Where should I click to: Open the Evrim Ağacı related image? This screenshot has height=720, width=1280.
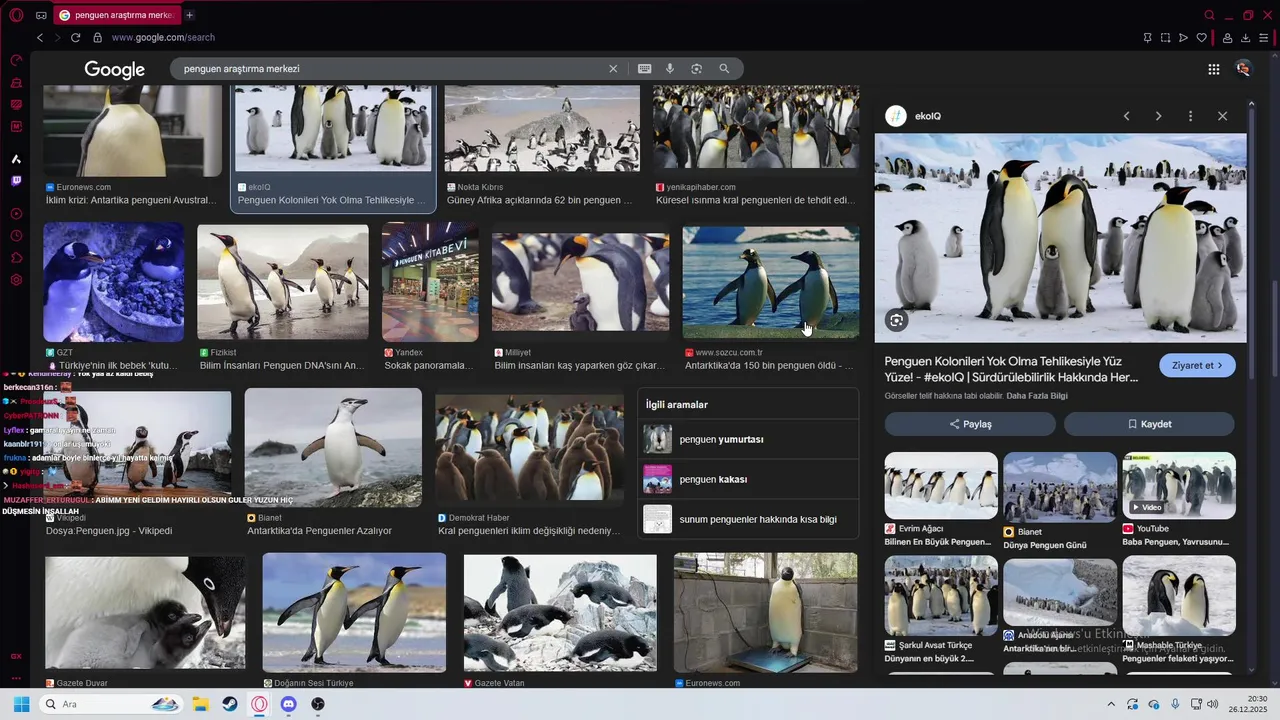click(941, 486)
